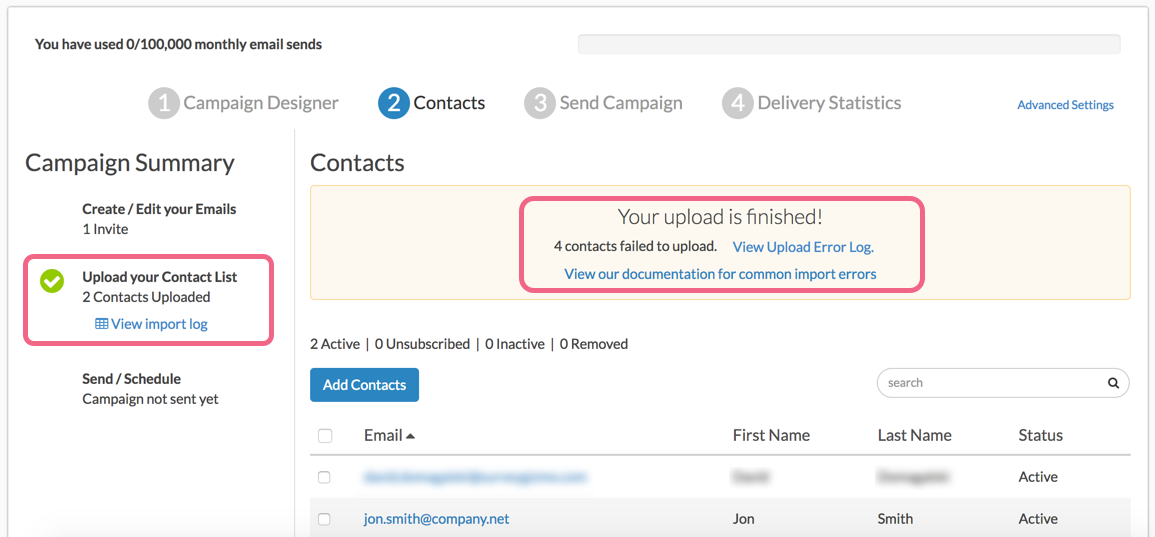Click the step 1 circle icon

click(x=164, y=103)
